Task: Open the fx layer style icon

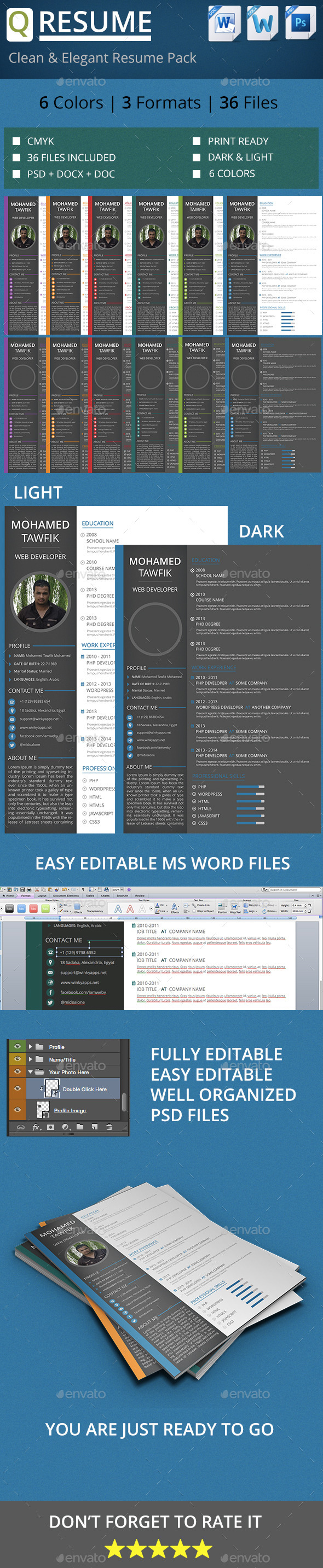Action: pos(37,1127)
